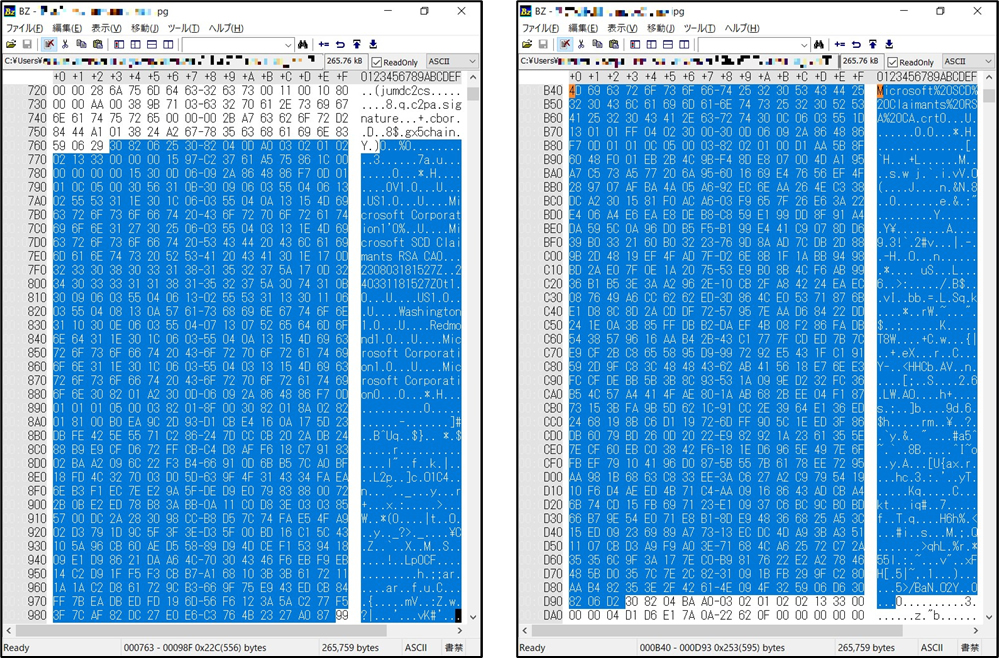Expand the search combo box in left toolbar

[288, 45]
